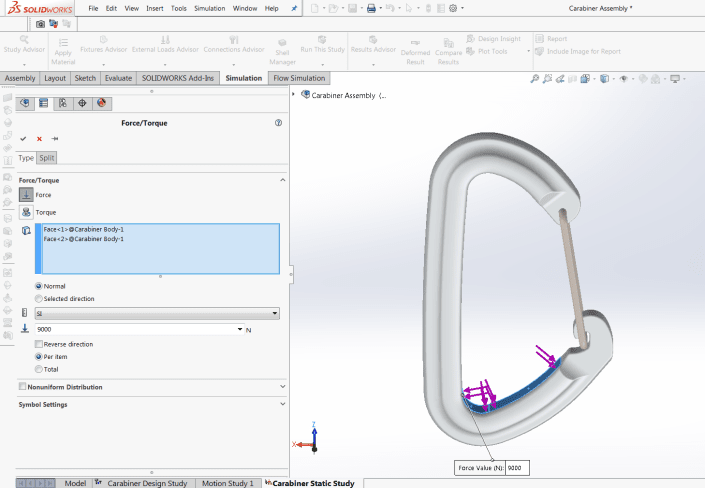Select the Force load type icon
The height and width of the screenshot is (488, 705).
tap(26, 195)
